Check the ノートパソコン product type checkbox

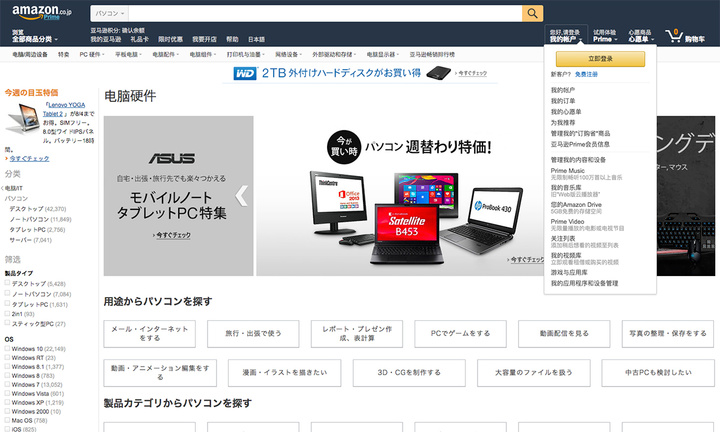tap(7, 293)
